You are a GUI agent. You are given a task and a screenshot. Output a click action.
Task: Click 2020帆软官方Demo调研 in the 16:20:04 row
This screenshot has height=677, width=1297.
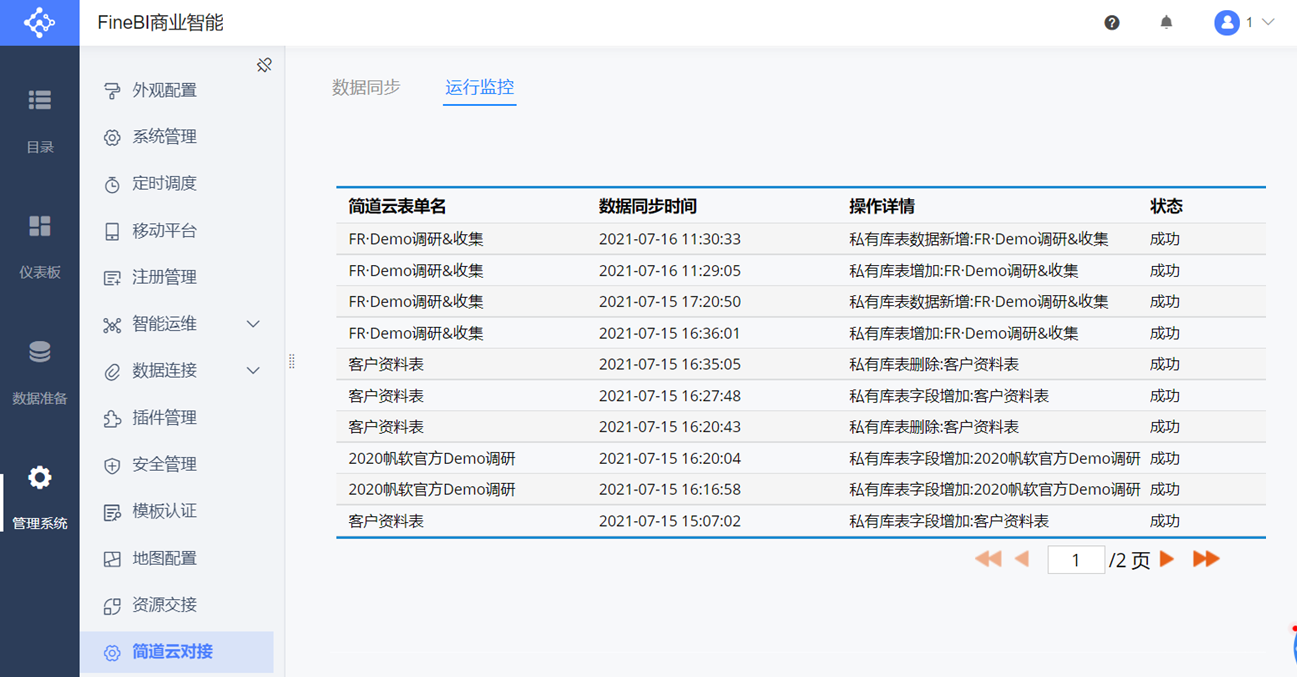point(432,459)
